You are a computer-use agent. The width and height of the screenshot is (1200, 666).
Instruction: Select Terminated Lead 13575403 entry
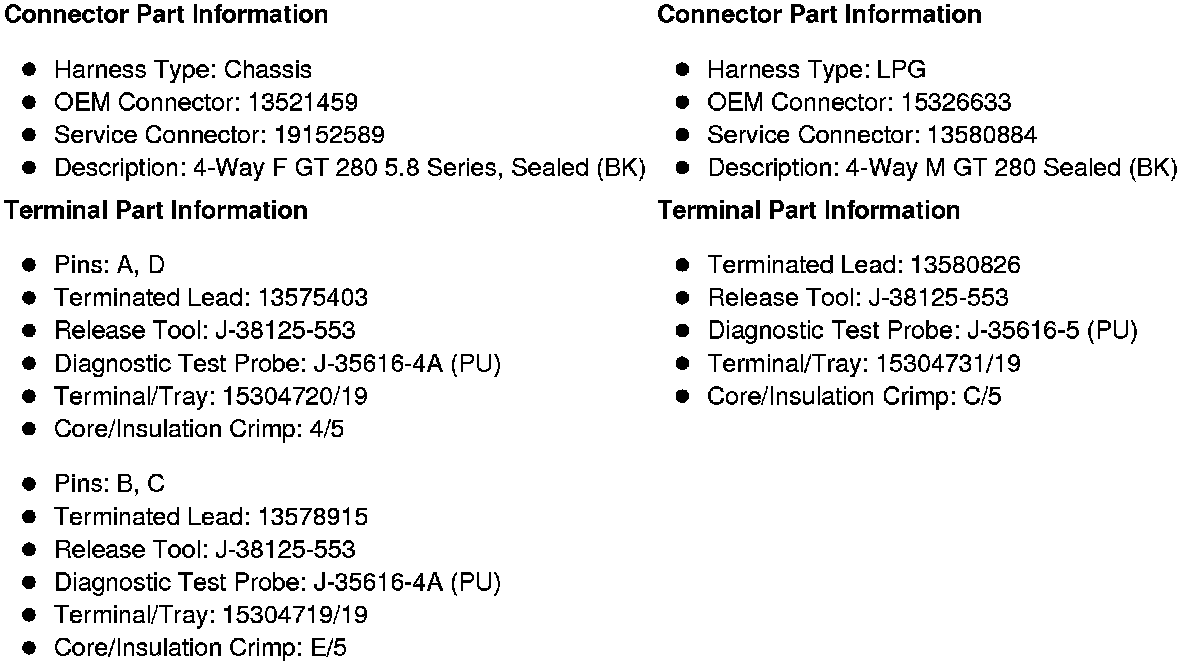click(x=211, y=298)
